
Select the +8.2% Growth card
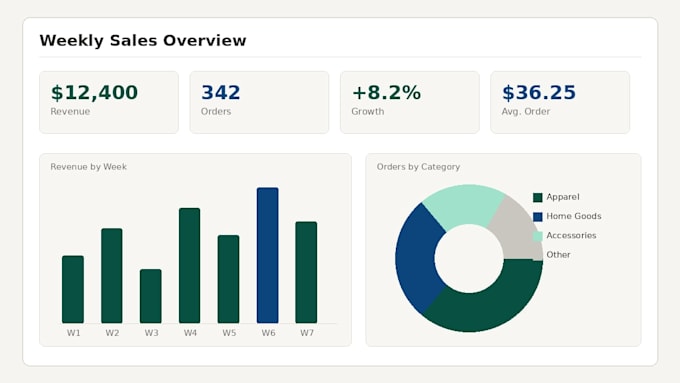[410, 102]
